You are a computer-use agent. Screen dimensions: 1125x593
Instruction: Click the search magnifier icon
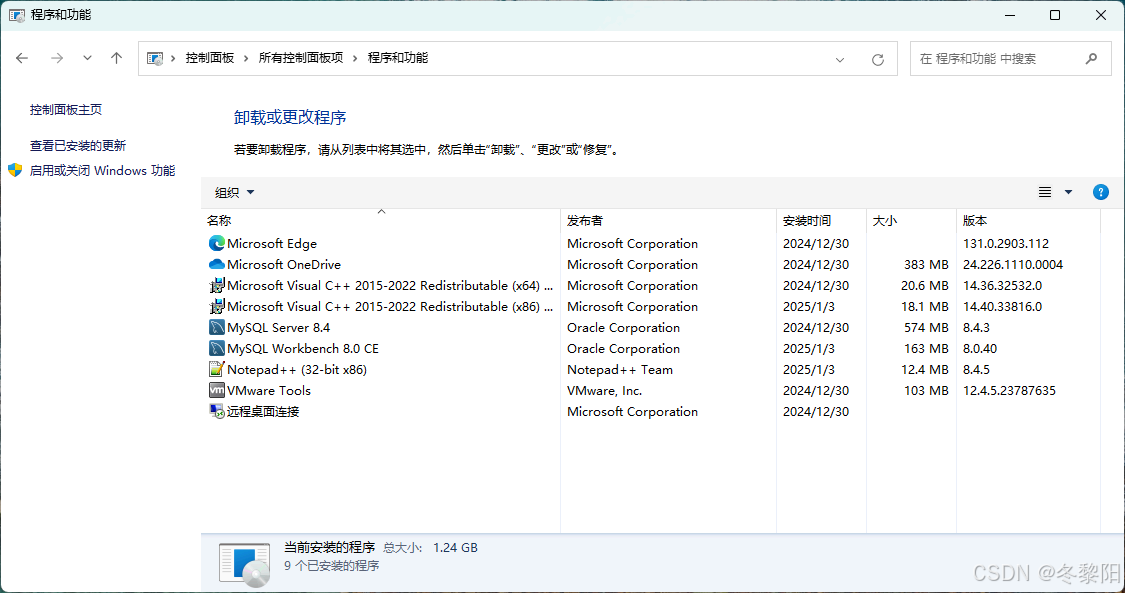click(x=1091, y=59)
